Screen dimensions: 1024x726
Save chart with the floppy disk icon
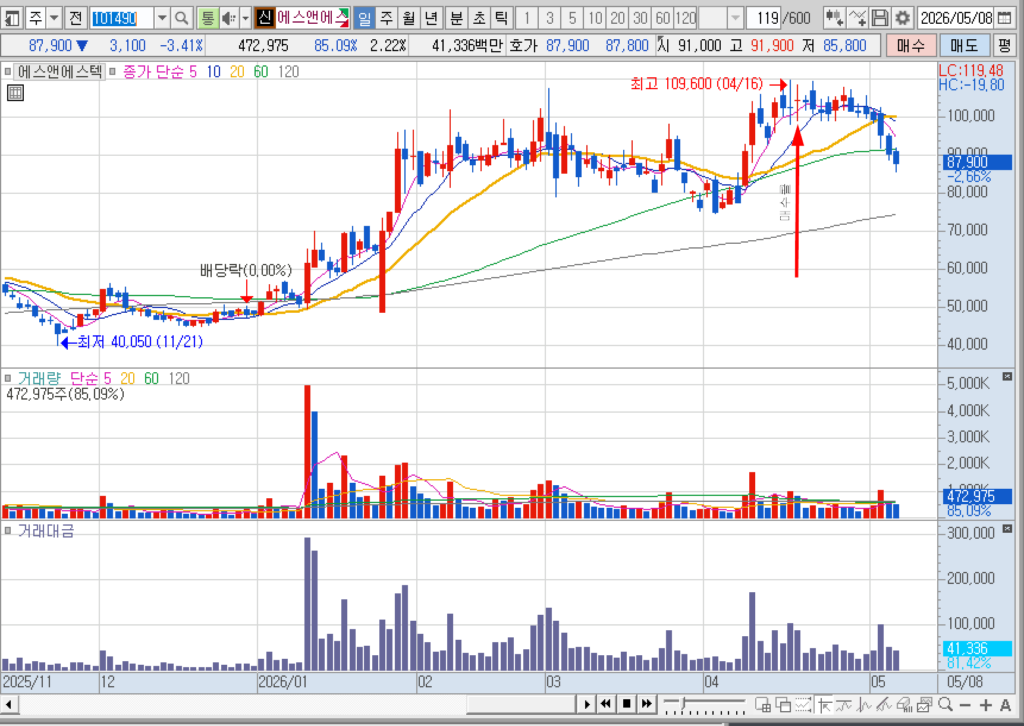pyautogui.click(x=880, y=18)
